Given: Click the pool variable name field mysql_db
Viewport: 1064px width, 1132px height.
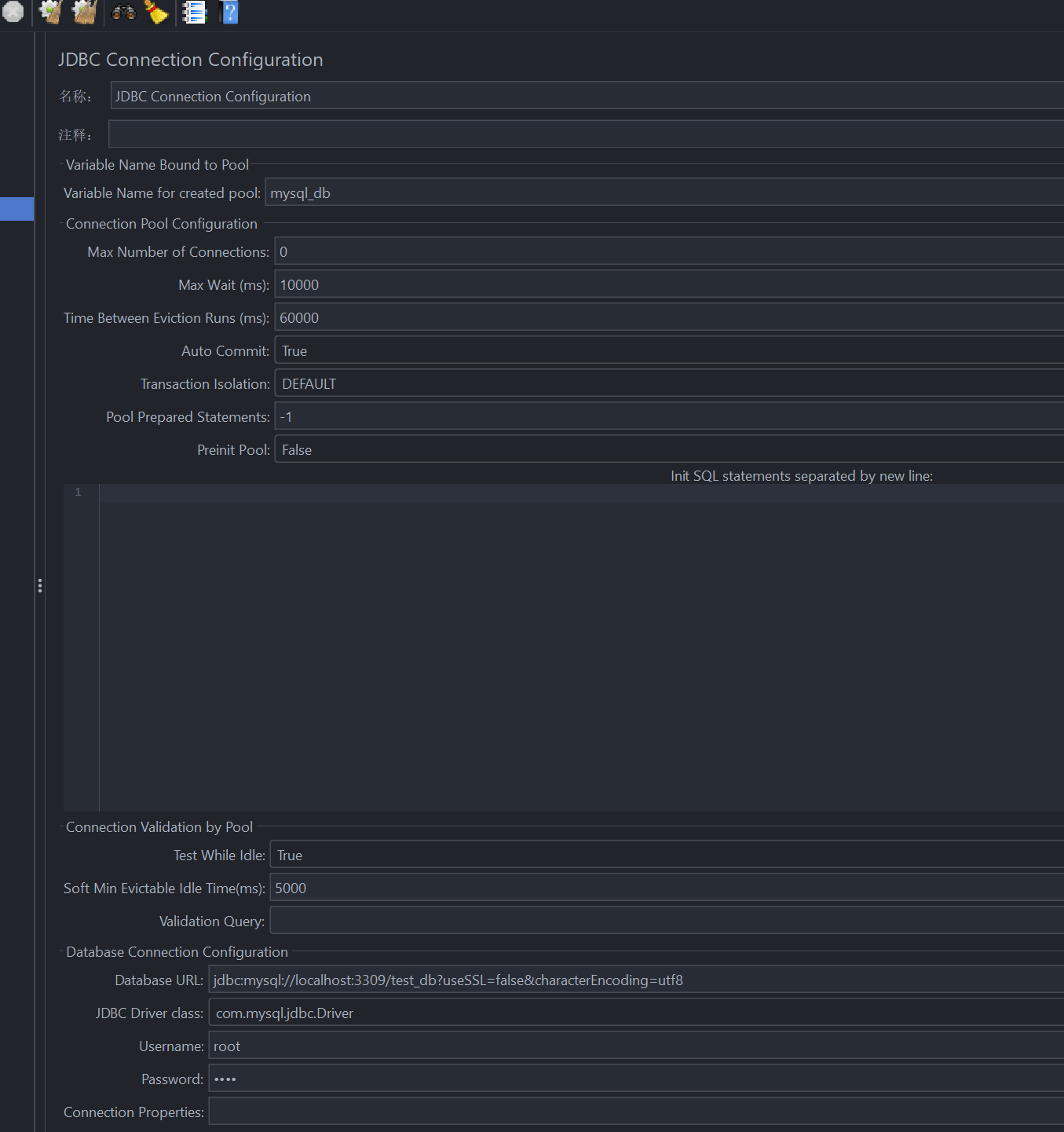Looking at the screenshot, I should pos(664,192).
